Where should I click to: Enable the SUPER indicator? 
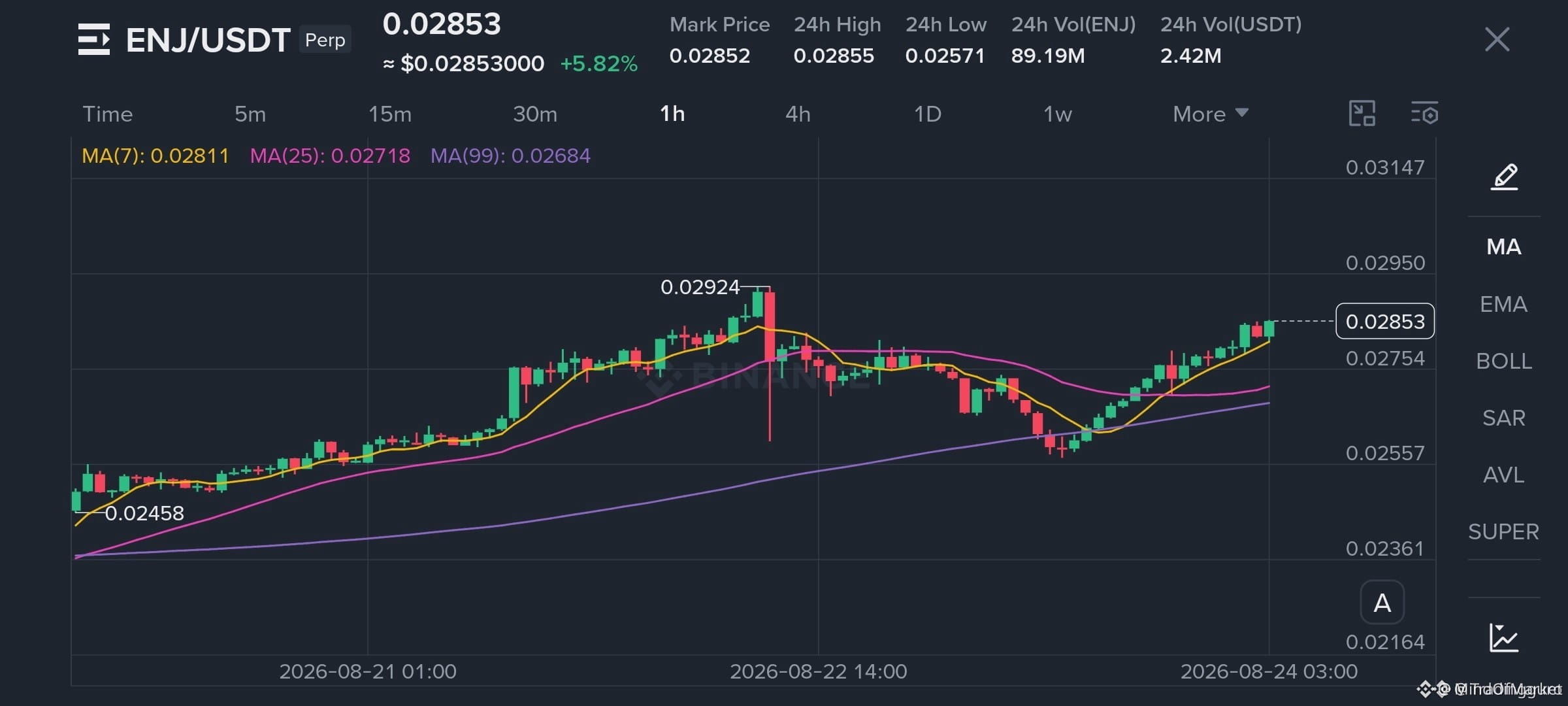click(1504, 531)
